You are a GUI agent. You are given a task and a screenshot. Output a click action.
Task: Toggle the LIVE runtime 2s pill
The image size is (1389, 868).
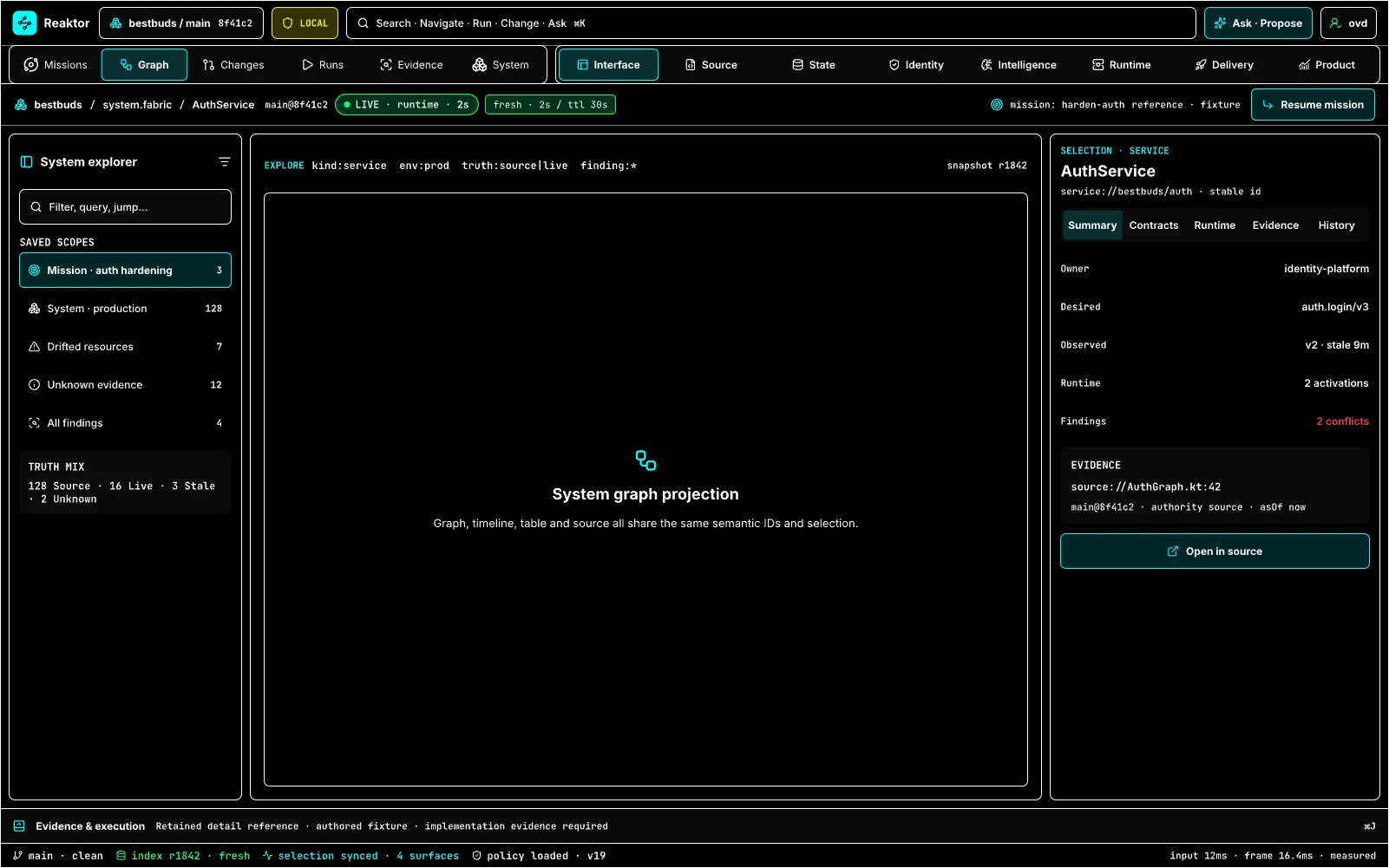(406, 105)
